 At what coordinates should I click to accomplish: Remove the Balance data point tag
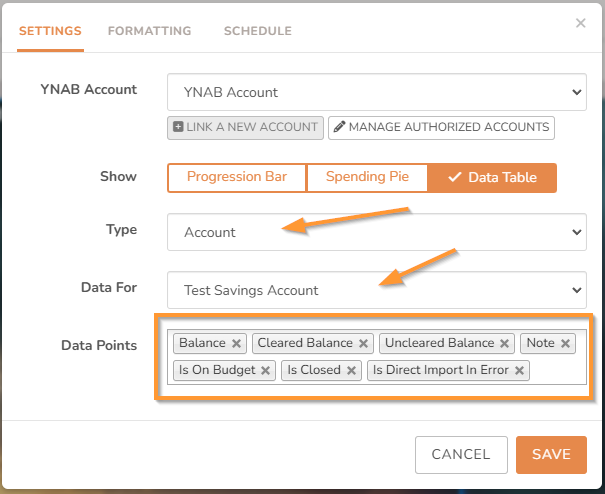point(237,343)
